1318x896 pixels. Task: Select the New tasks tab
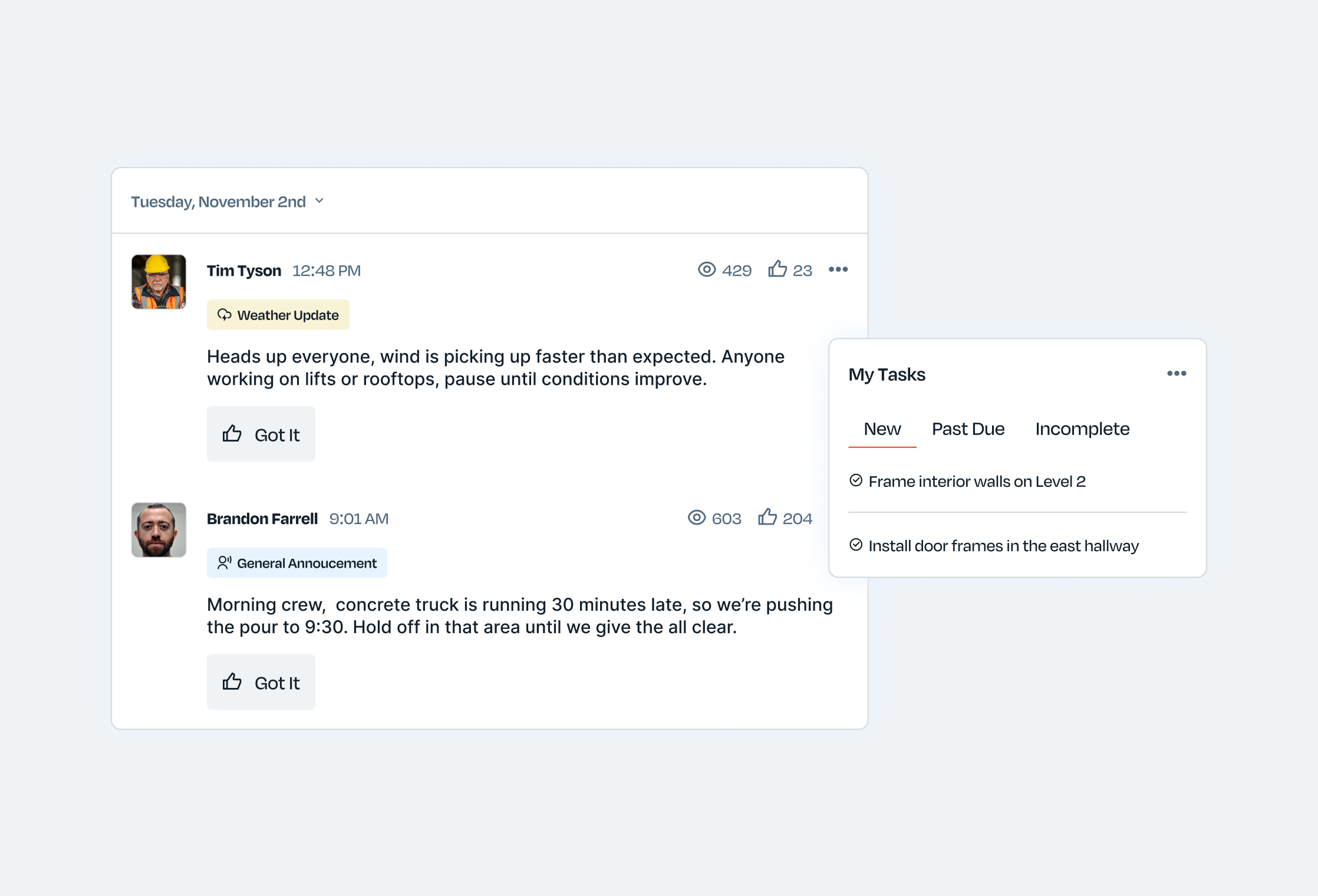(882, 429)
